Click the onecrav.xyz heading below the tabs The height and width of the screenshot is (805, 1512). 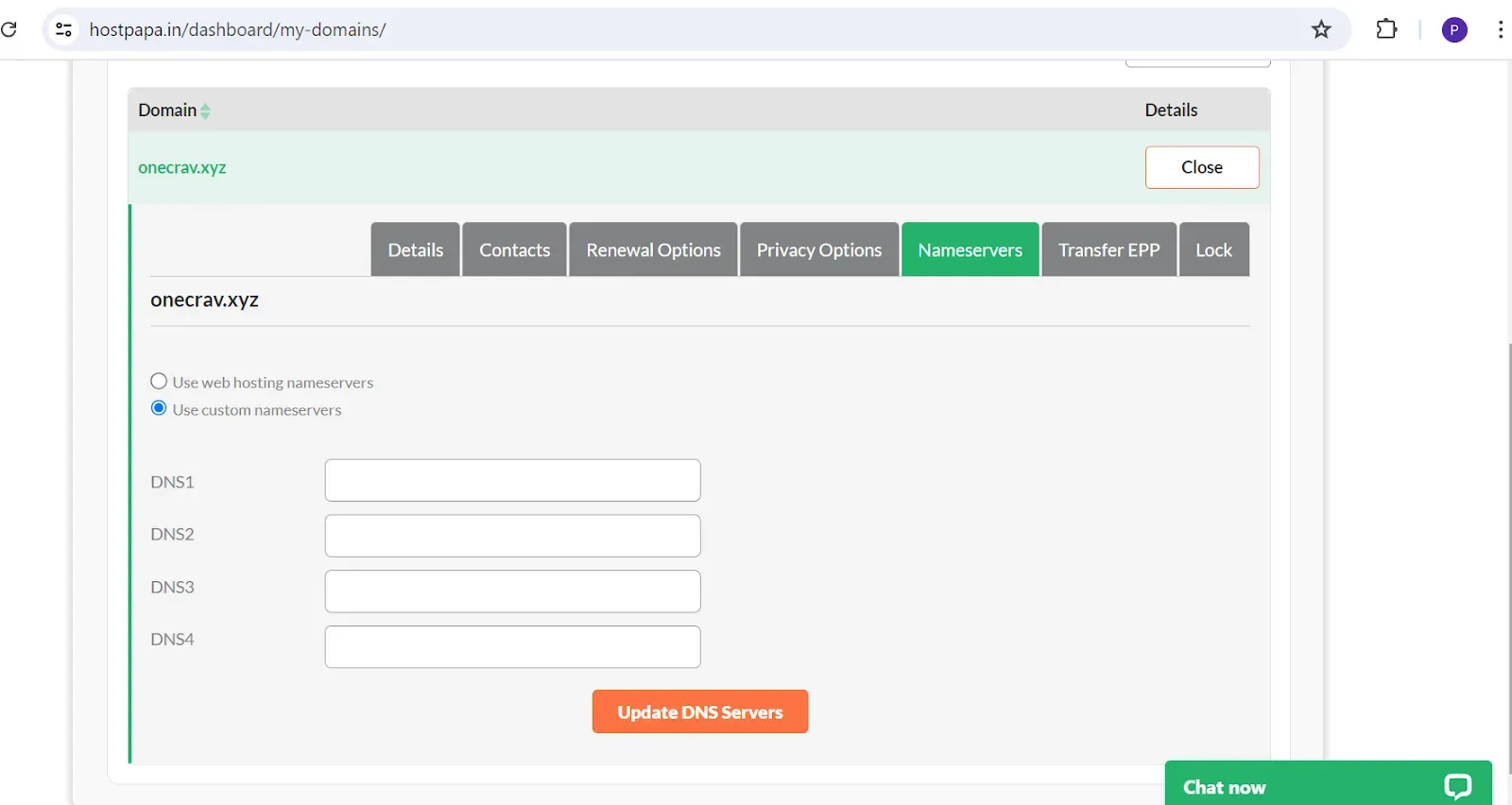point(205,300)
